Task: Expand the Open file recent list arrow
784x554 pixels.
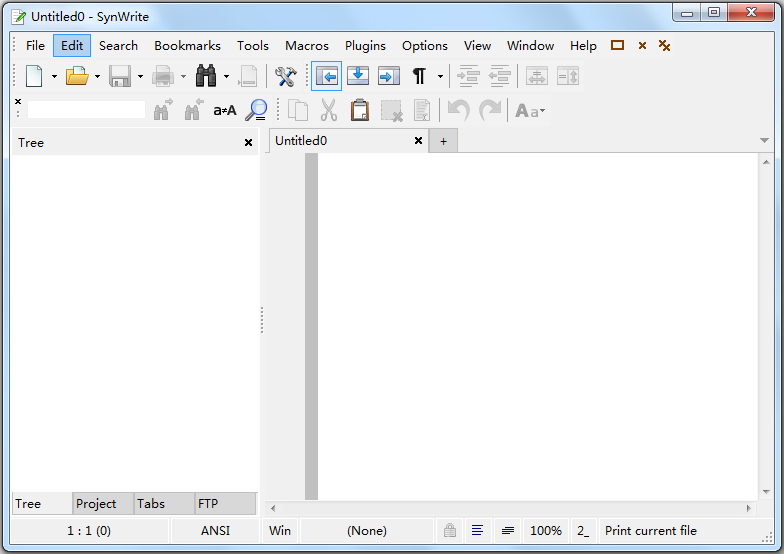Action: coord(98,76)
